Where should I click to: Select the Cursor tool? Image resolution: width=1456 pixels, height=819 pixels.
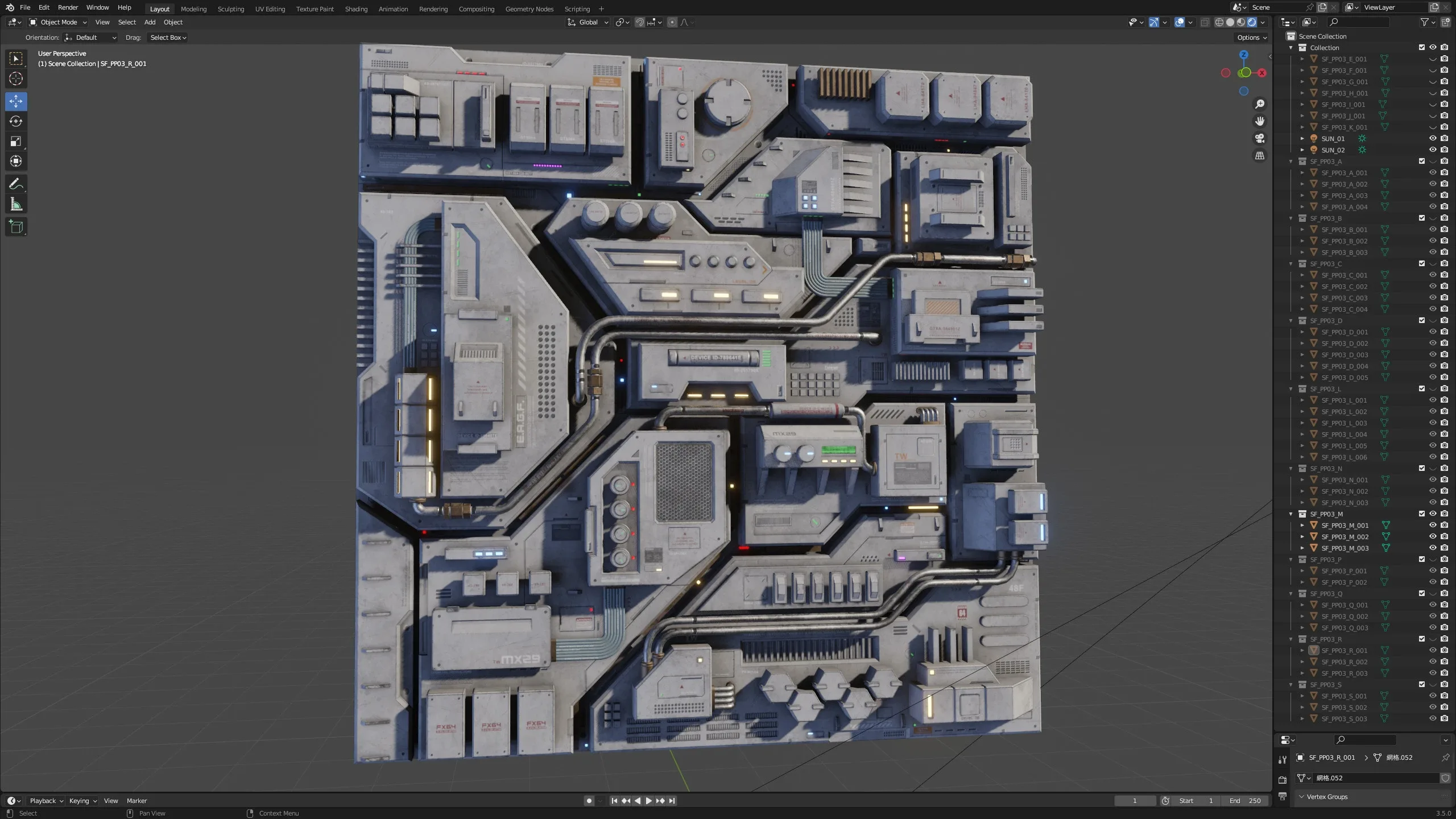pyautogui.click(x=16, y=79)
